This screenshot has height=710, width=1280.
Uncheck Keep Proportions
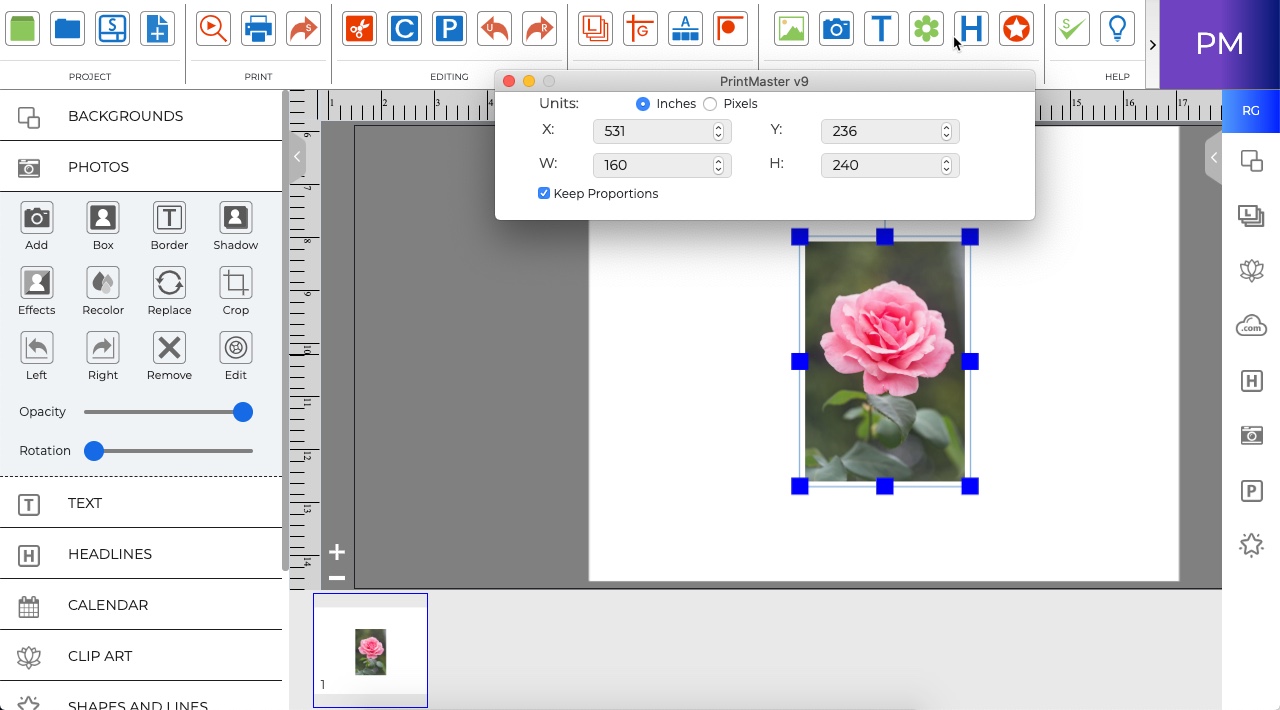544,193
